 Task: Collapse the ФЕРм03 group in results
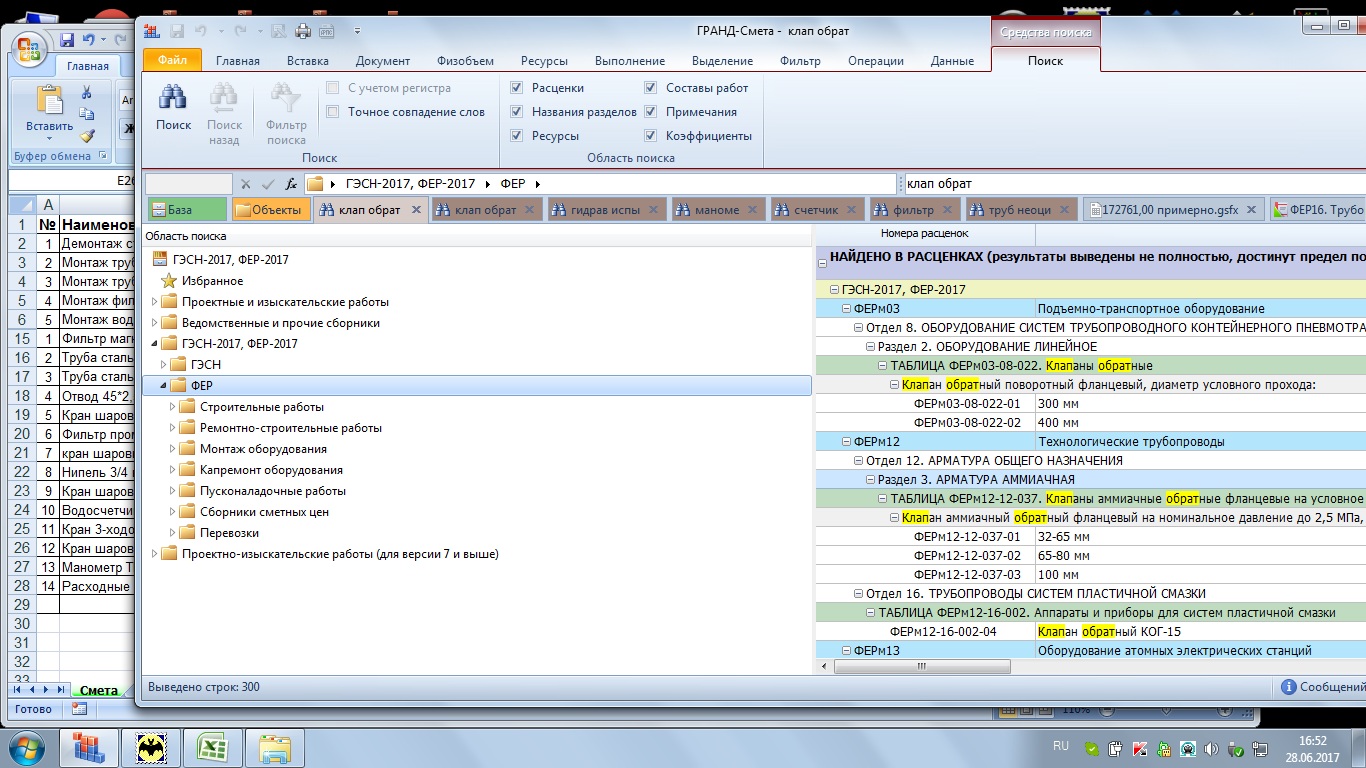[x=846, y=309]
